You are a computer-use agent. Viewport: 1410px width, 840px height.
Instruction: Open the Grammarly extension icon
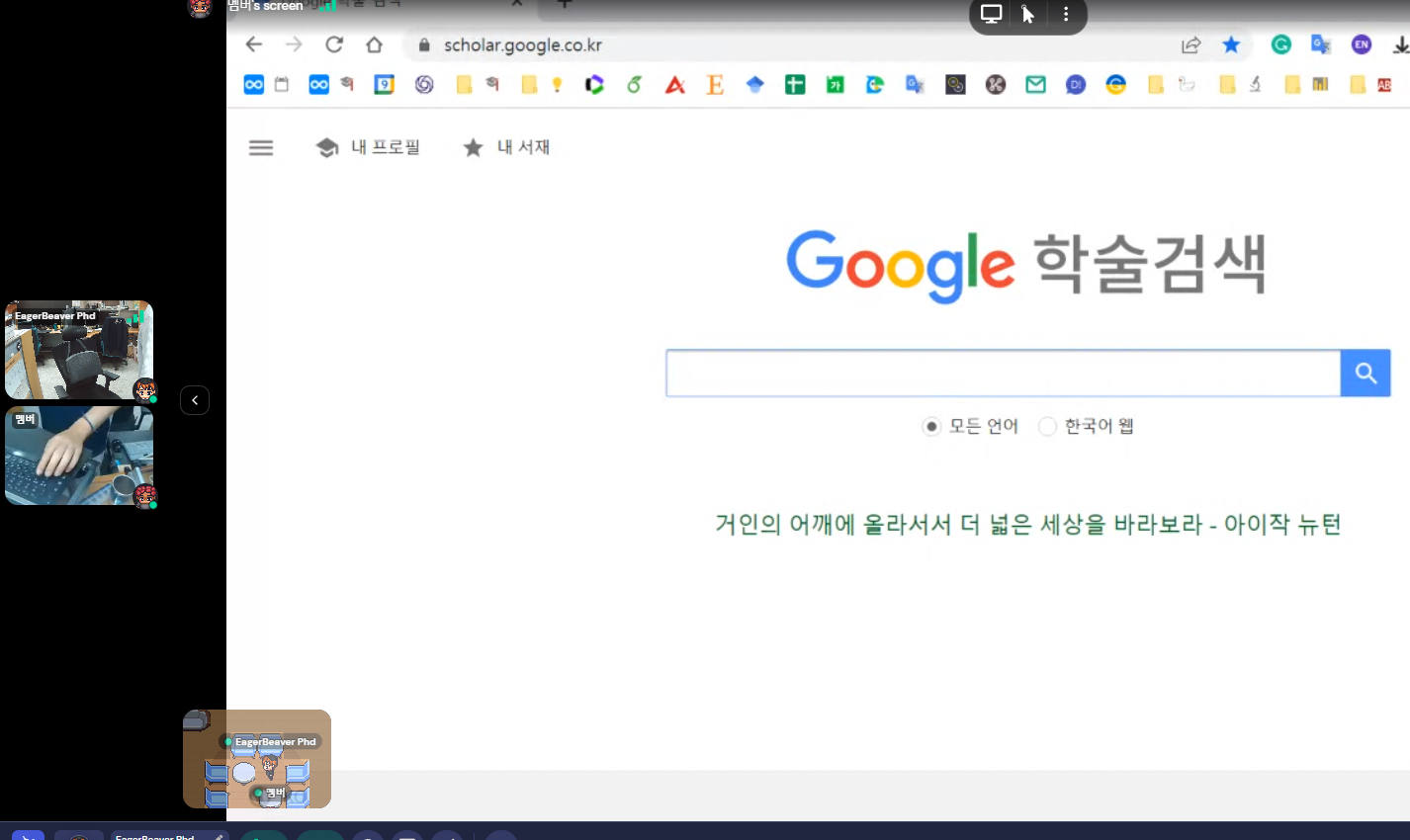pyautogui.click(x=1281, y=44)
